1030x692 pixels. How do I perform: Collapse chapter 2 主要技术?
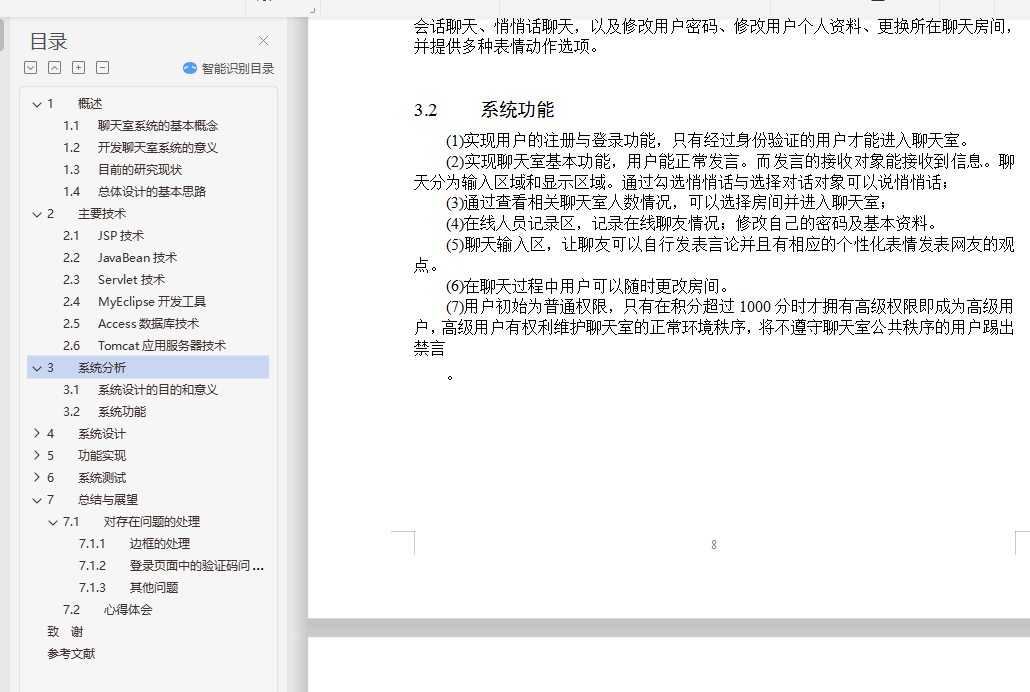pos(37,214)
